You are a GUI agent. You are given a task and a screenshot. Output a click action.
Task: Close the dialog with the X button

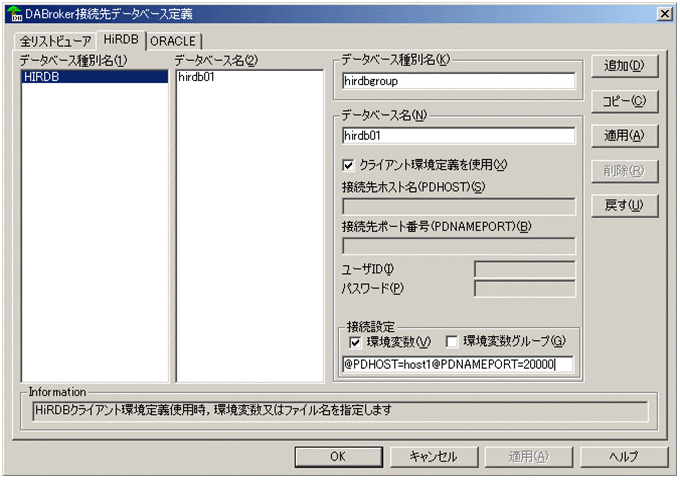click(x=664, y=14)
